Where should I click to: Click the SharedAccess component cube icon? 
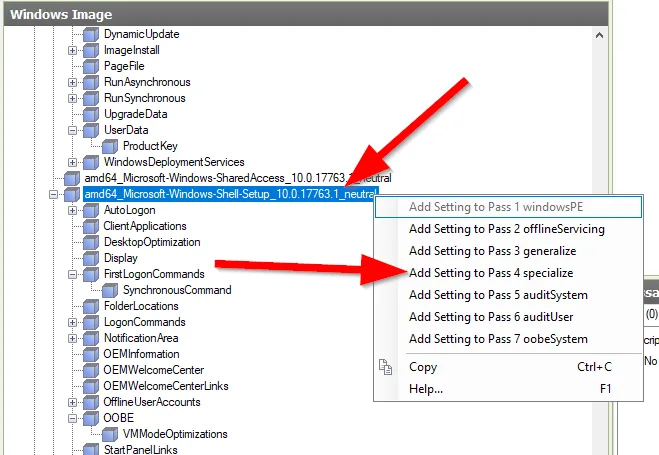72,178
